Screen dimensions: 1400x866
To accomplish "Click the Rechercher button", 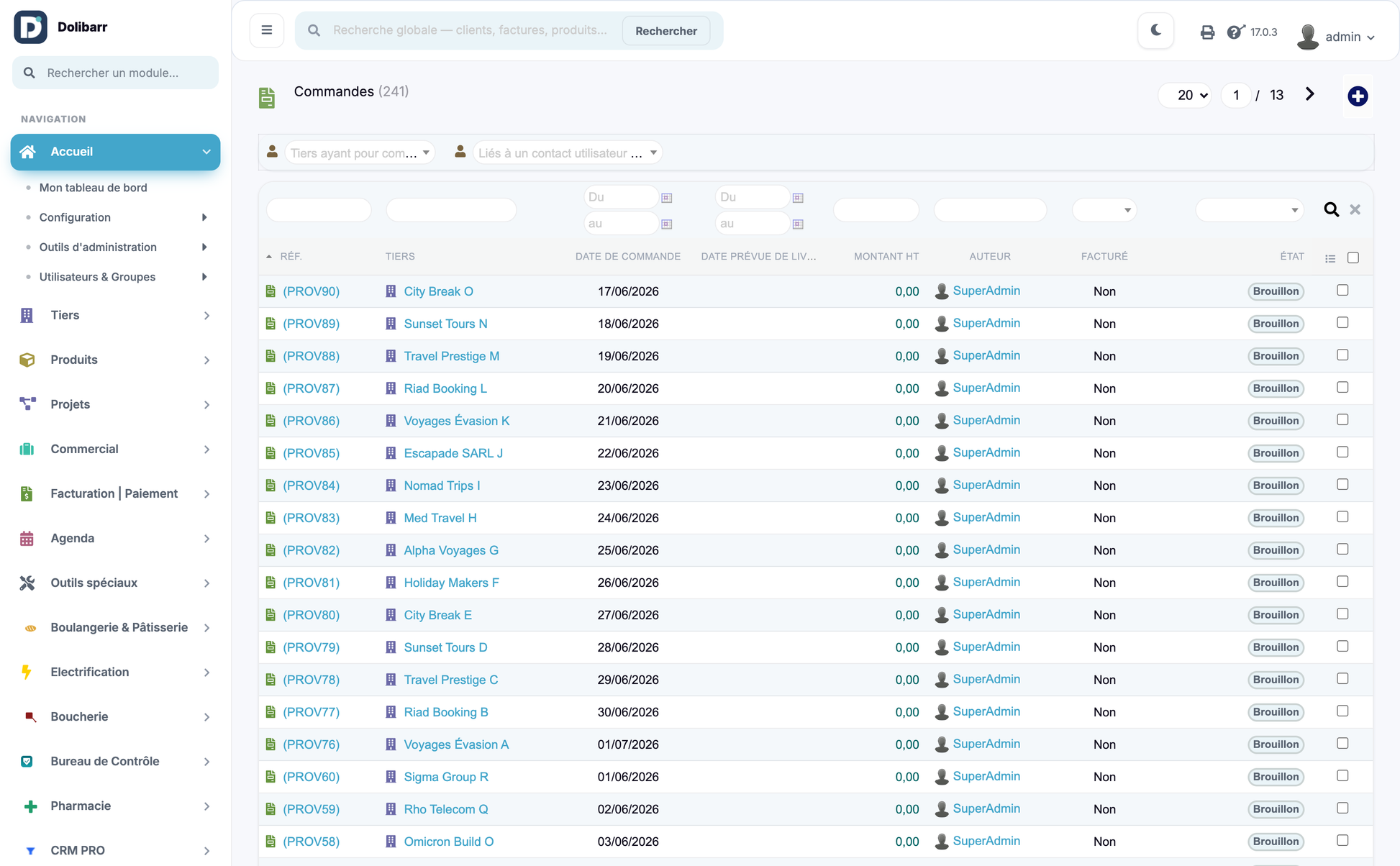I will tap(665, 31).
